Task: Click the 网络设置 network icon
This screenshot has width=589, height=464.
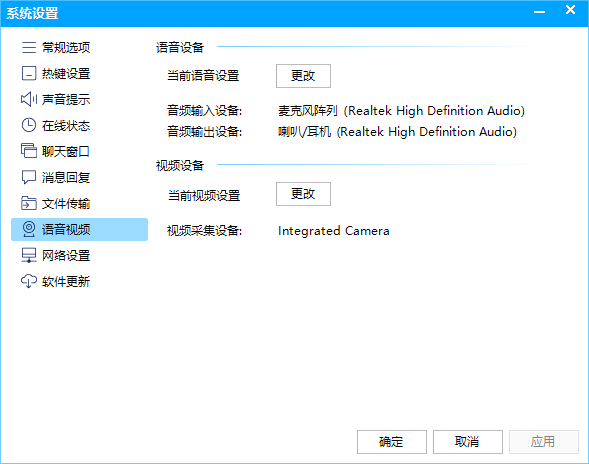Action: [29, 255]
